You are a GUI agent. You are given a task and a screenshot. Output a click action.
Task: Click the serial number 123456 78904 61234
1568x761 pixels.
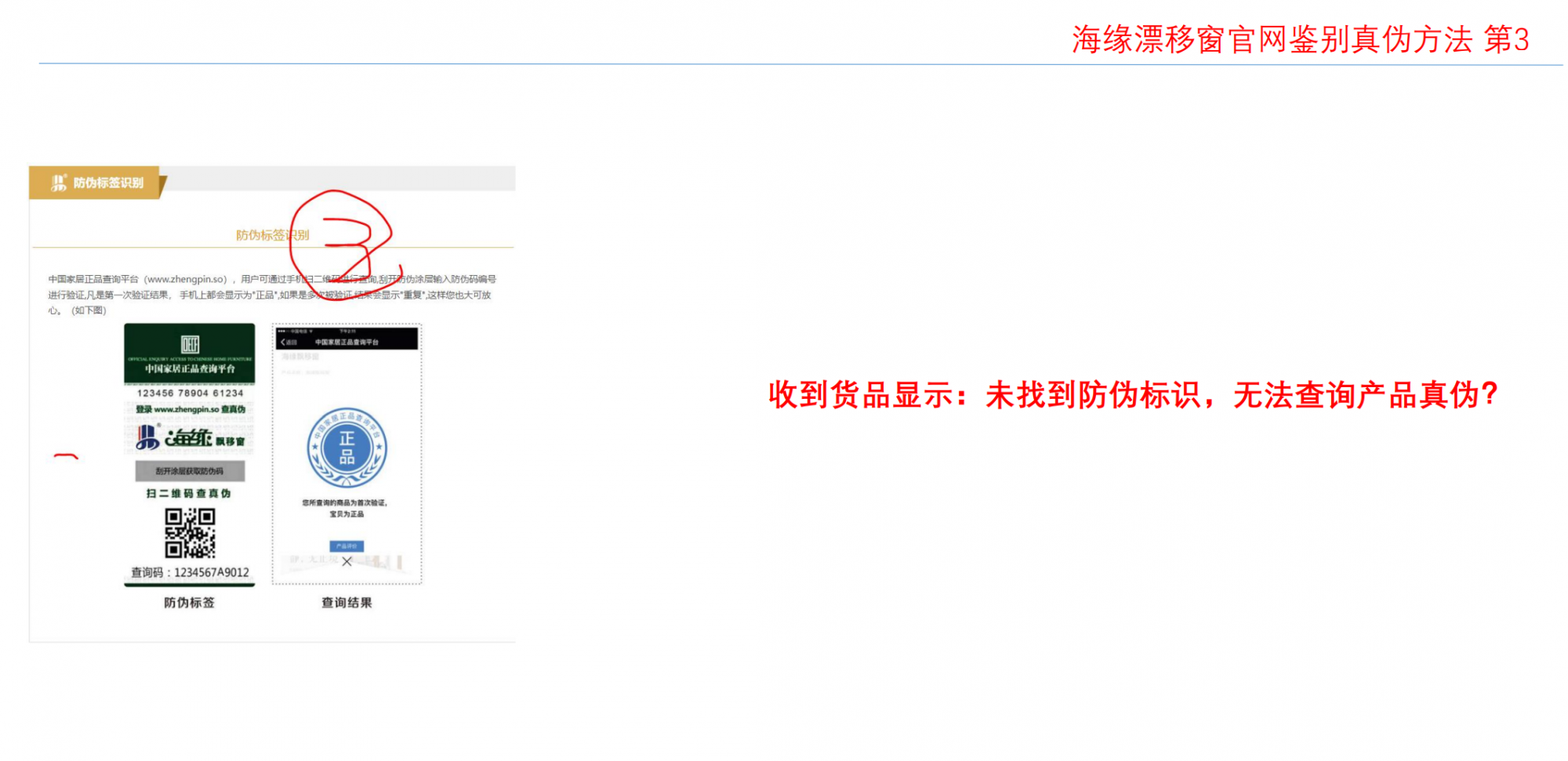(x=190, y=393)
